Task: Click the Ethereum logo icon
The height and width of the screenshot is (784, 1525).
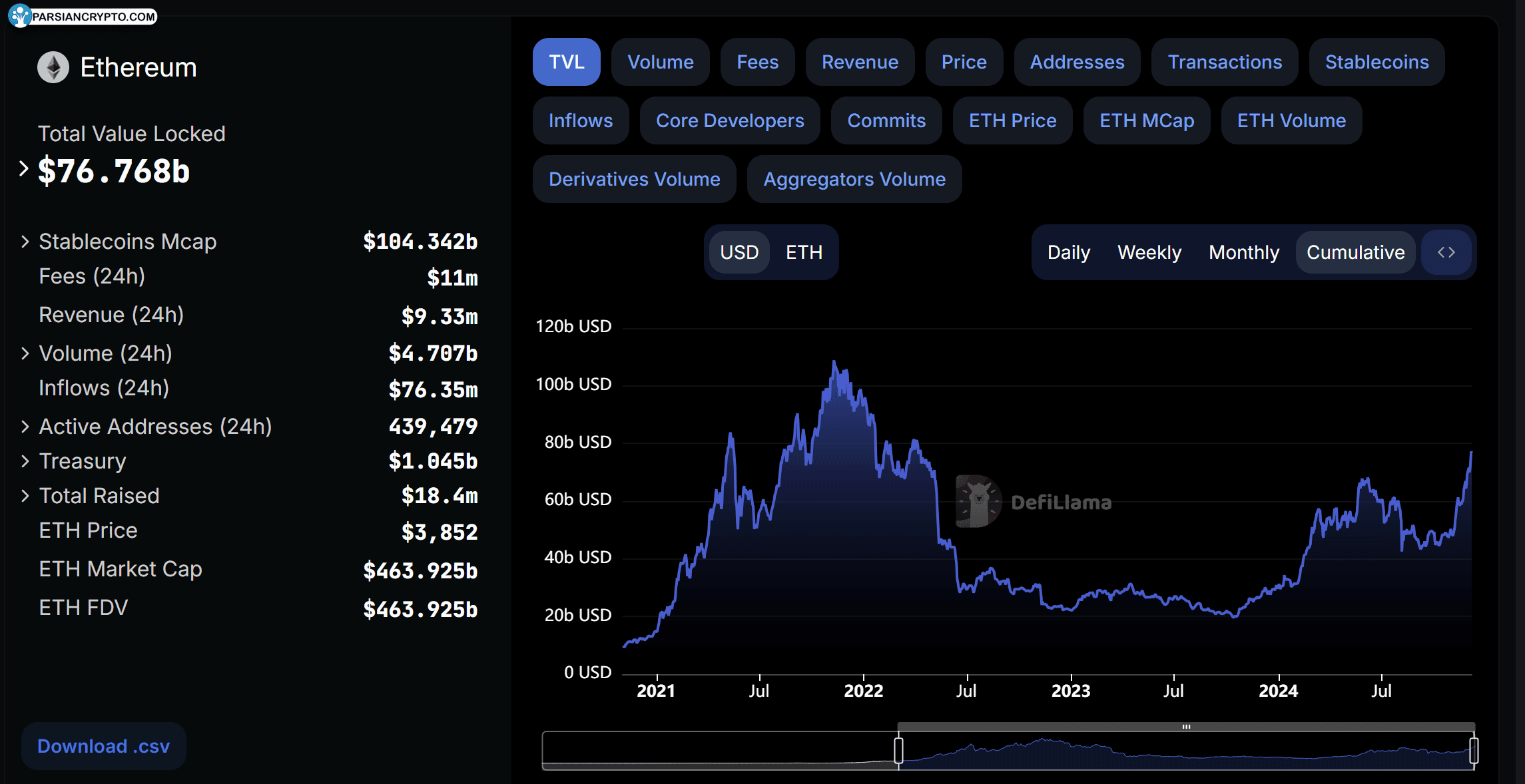Action: [x=51, y=67]
